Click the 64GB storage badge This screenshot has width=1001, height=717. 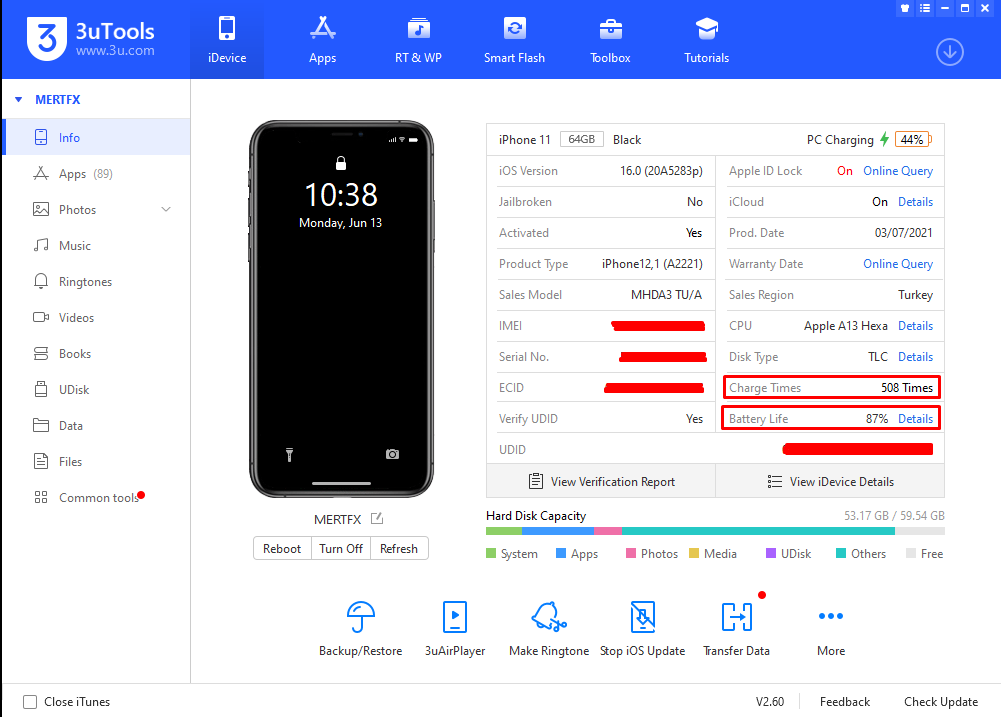click(x=582, y=139)
